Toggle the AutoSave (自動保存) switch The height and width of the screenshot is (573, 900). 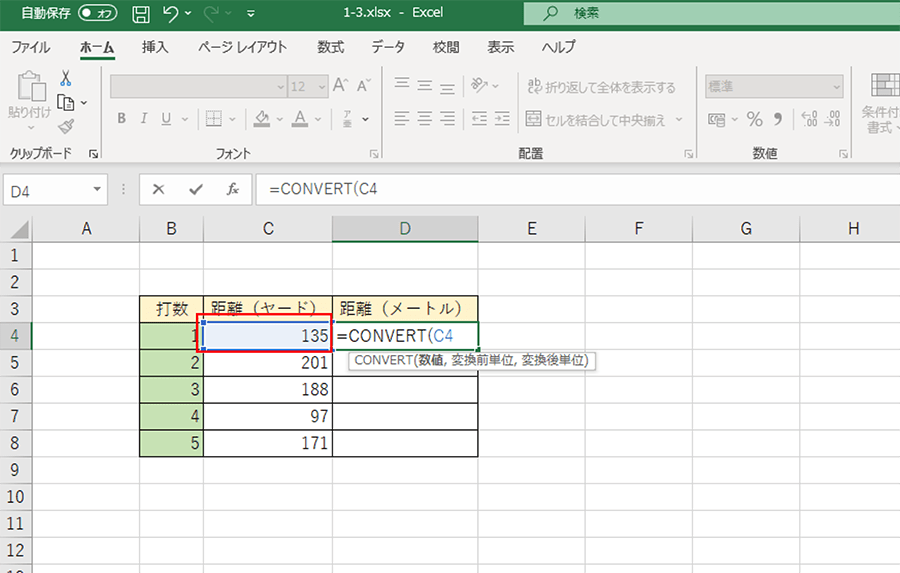98,13
